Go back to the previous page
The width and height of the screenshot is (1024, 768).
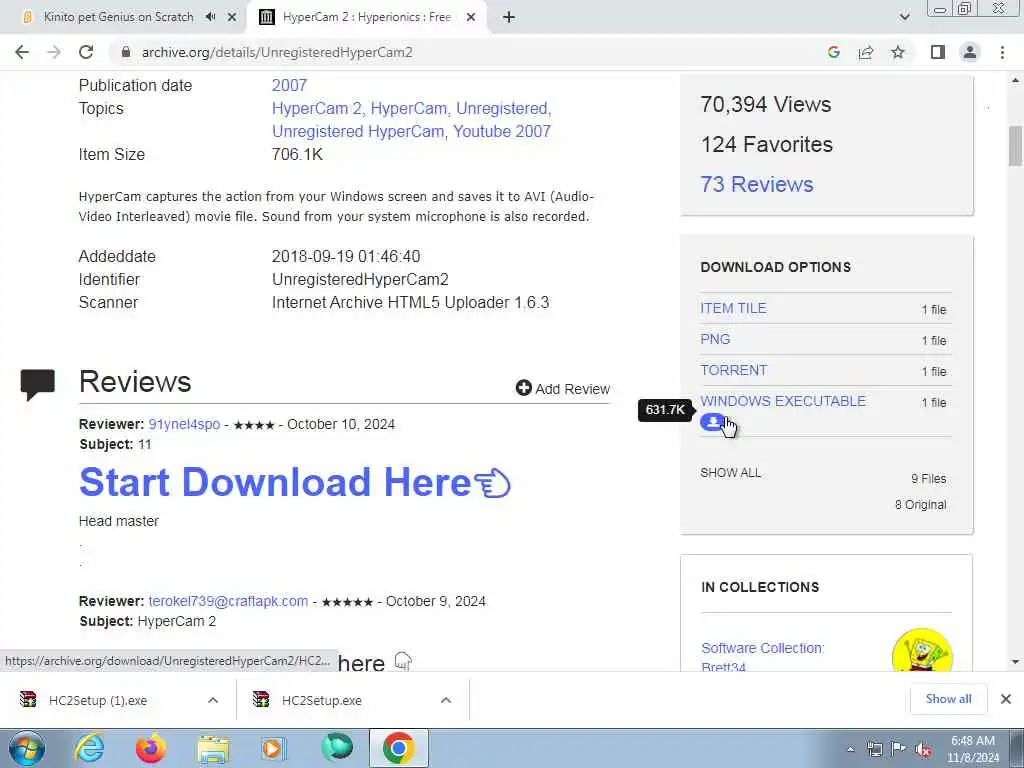pos(22,52)
